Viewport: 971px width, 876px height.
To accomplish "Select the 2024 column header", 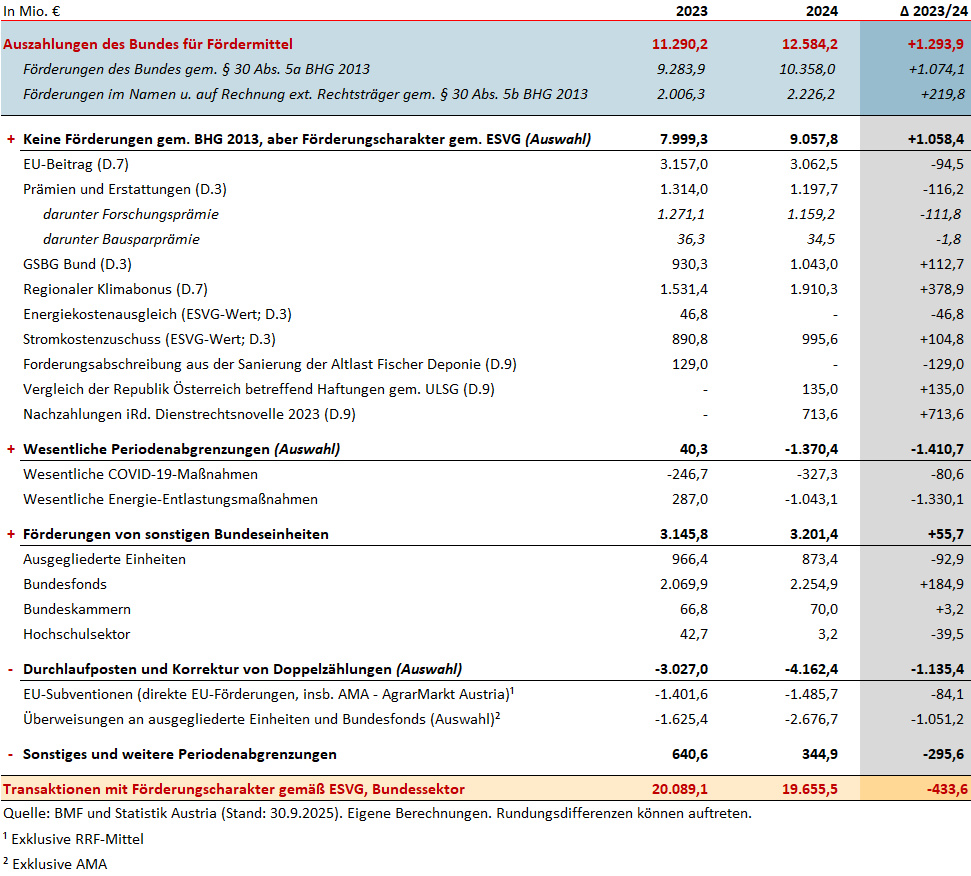I will click(x=823, y=11).
